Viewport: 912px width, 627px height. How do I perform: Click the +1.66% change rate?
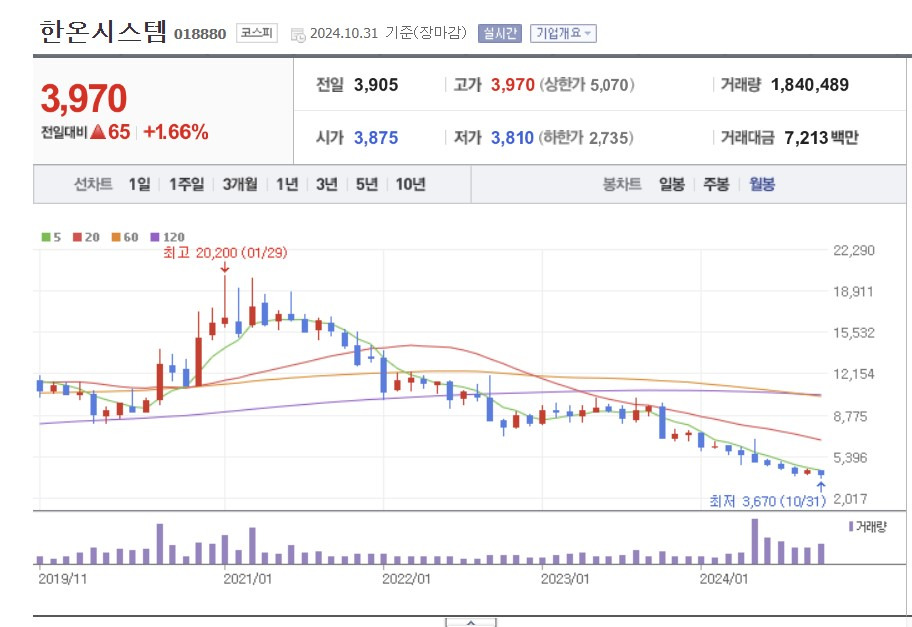(x=176, y=132)
